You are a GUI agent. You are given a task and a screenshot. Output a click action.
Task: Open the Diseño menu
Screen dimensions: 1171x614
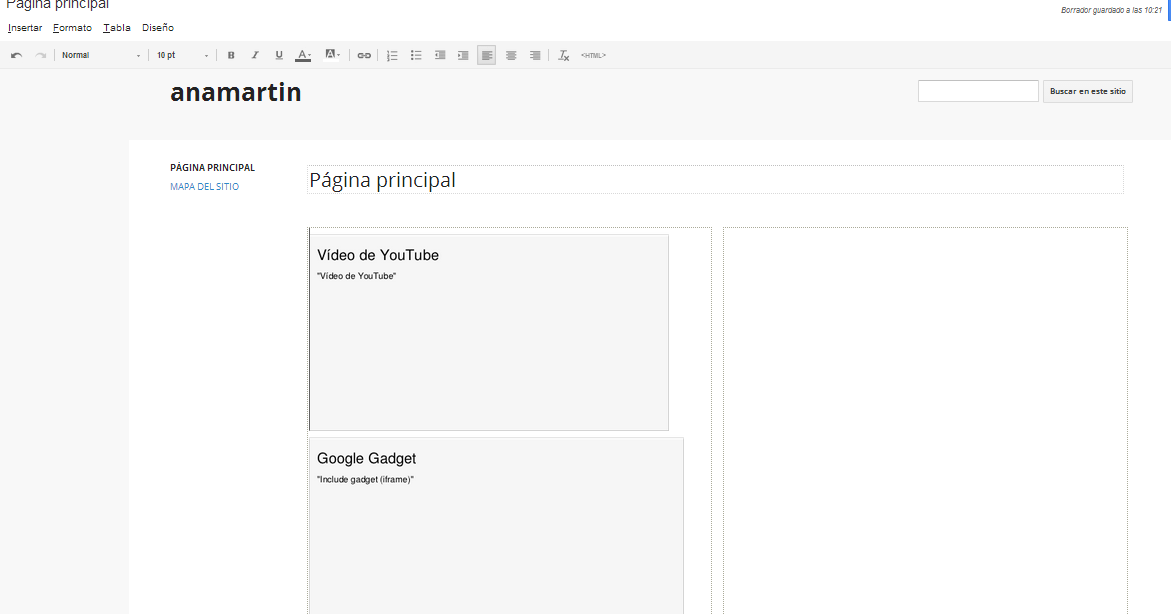click(158, 28)
